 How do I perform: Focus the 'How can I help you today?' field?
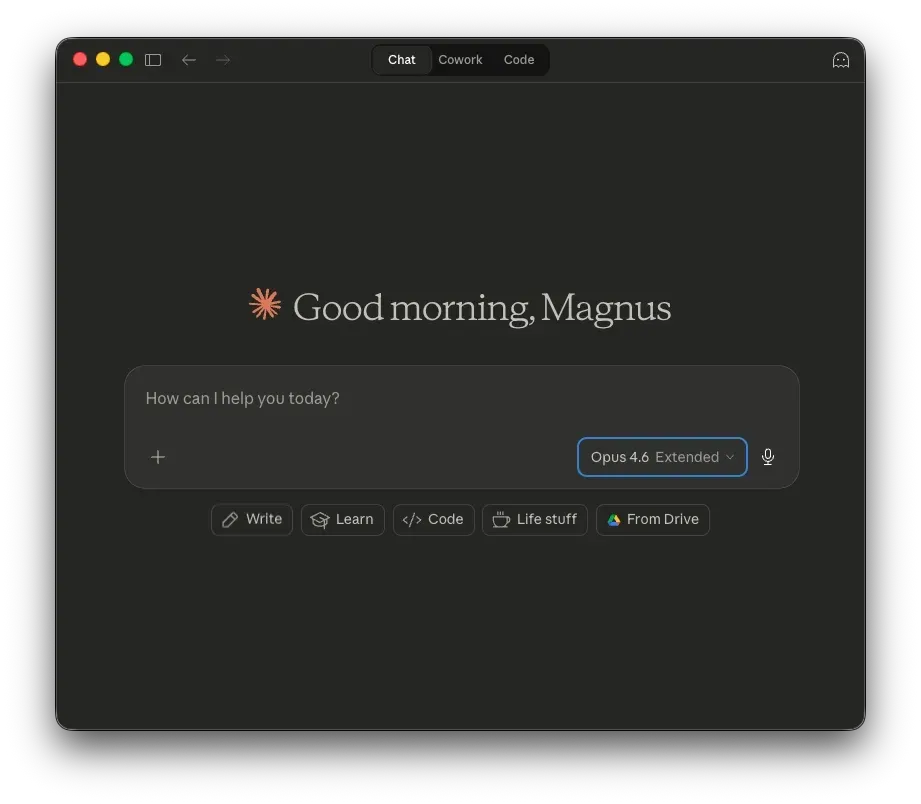click(x=462, y=399)
